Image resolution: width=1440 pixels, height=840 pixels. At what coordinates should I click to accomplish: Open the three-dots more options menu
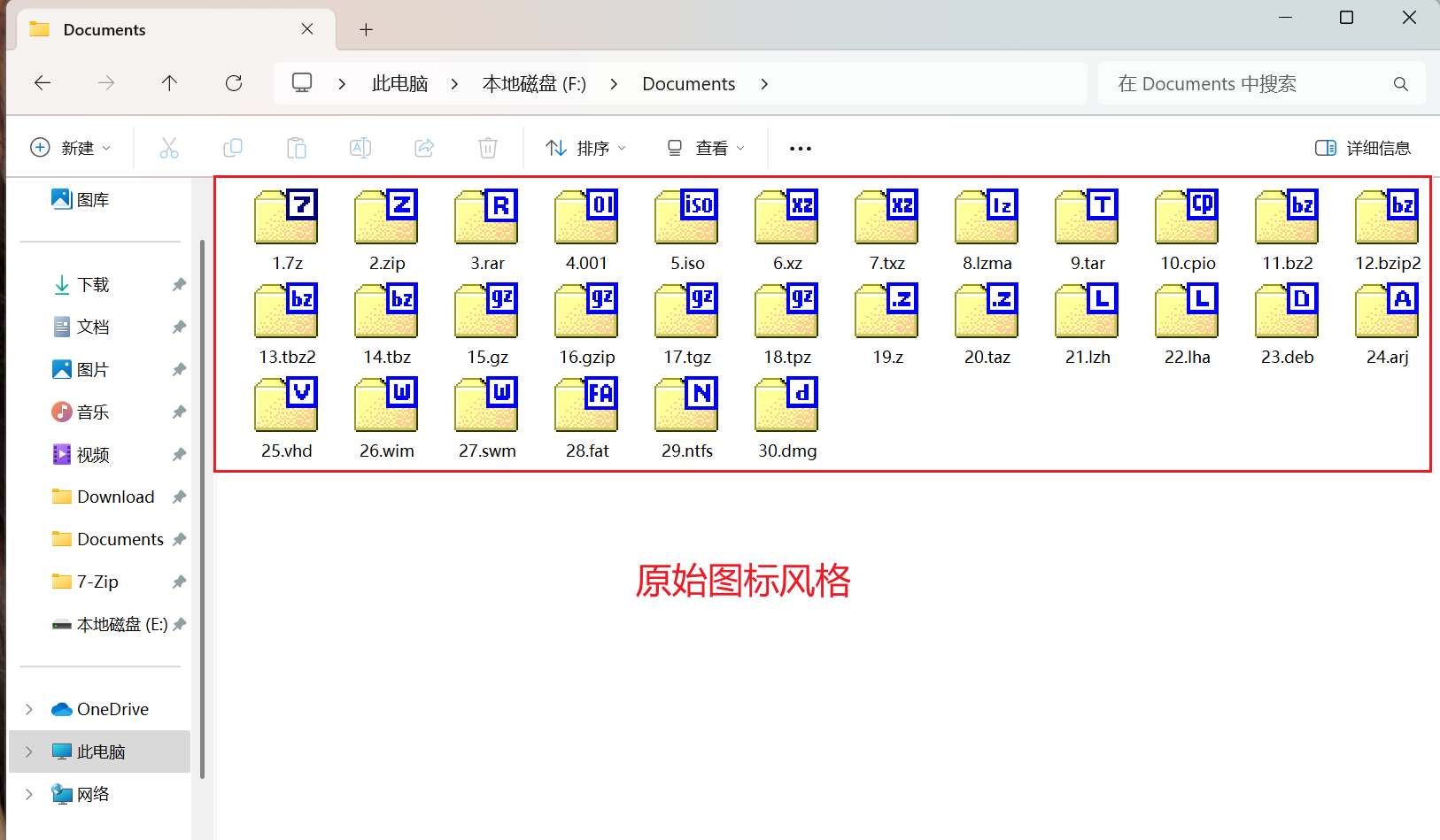[x=801, y=148]
